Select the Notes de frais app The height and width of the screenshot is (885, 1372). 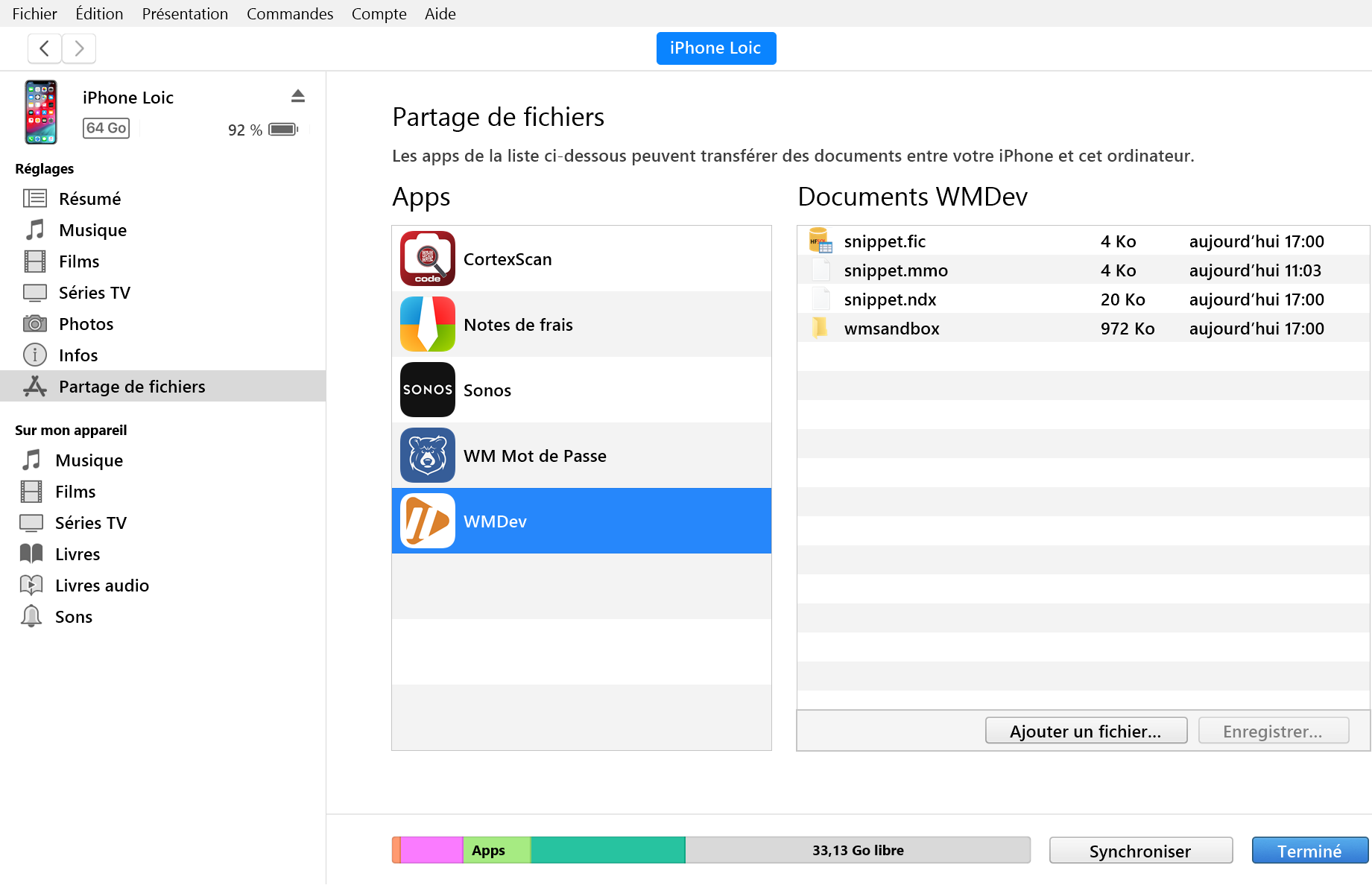pos(518,325)
